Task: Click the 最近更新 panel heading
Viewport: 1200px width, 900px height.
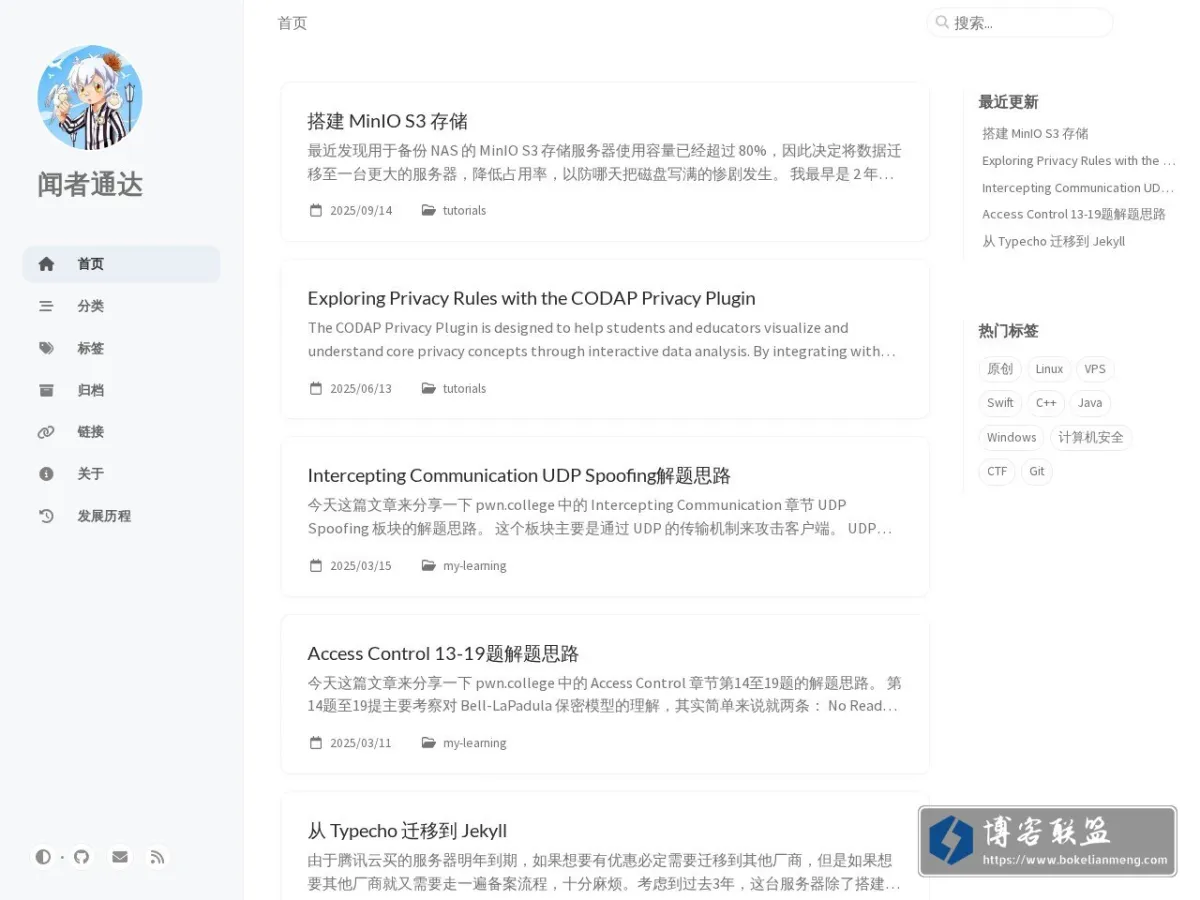Action: coord(1008,102)
